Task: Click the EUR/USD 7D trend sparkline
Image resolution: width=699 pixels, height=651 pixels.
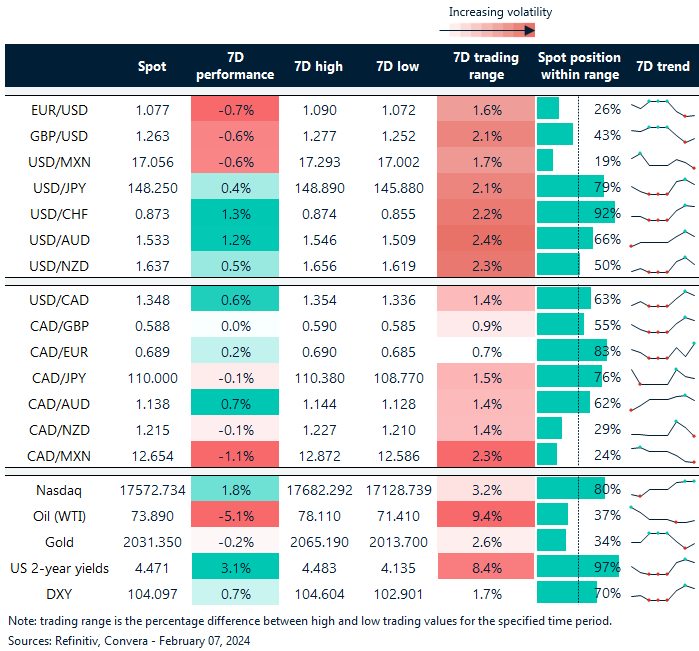Action: click(660, 108)
